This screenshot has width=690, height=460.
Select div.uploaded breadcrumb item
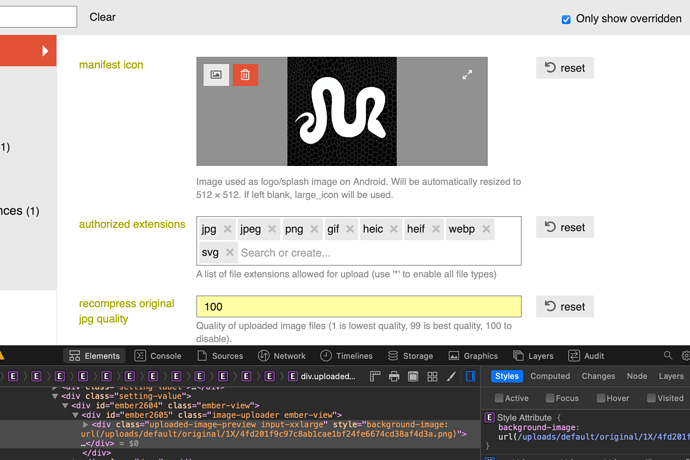tap(322, 376)
